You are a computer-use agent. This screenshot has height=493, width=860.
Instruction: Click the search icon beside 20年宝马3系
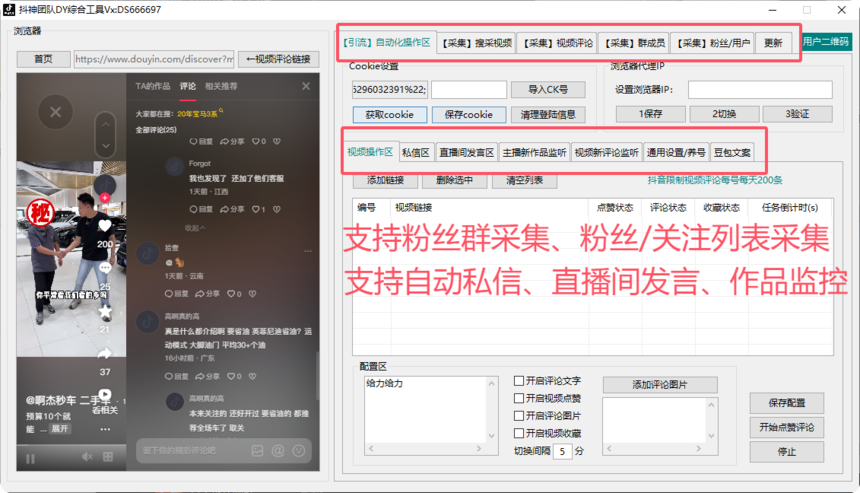tap(221, 111)
